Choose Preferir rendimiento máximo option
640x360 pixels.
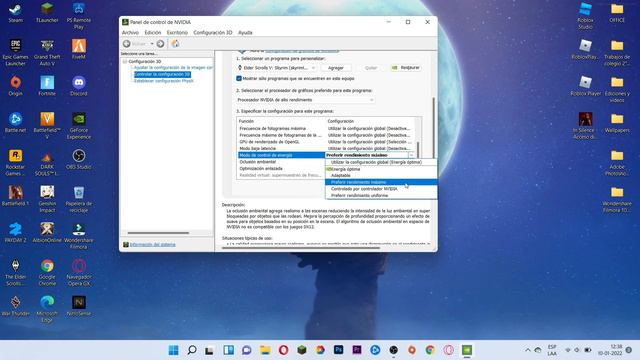pos(381,182)
